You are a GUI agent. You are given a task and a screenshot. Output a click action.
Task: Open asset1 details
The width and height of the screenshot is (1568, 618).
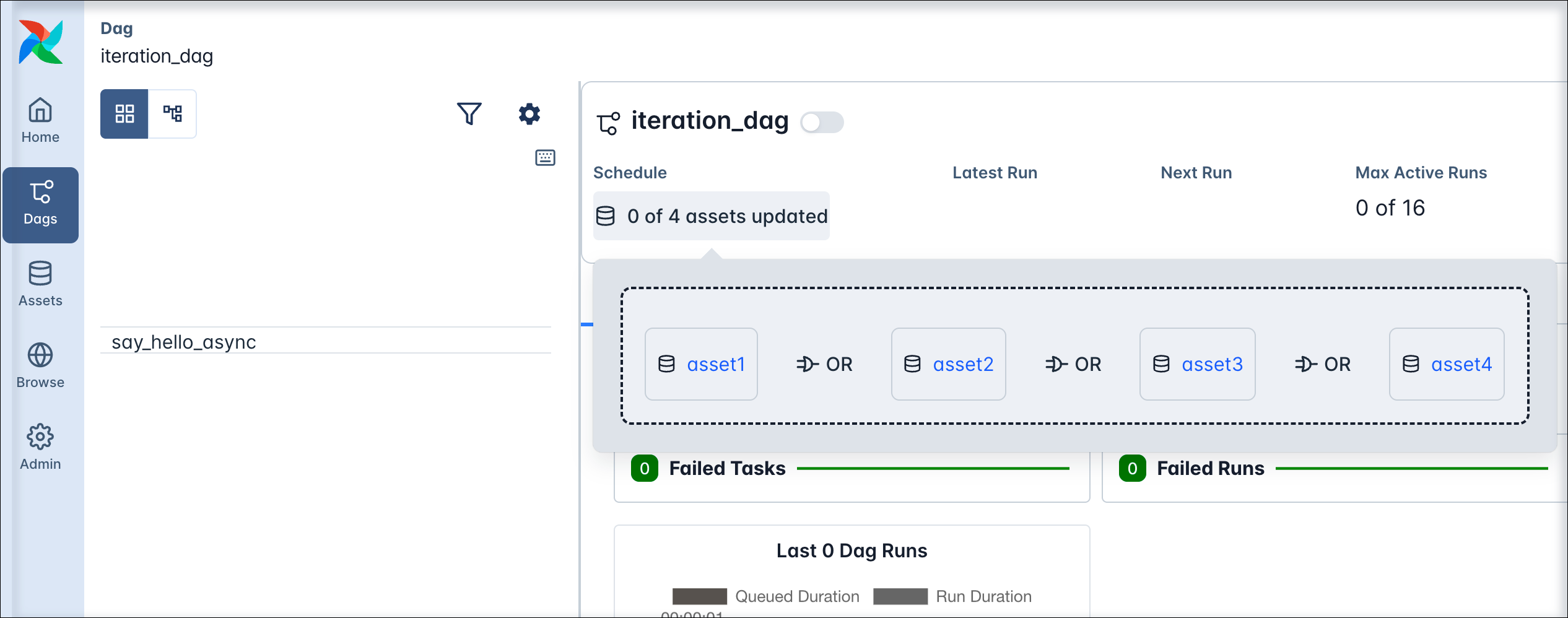pos(715,364)
